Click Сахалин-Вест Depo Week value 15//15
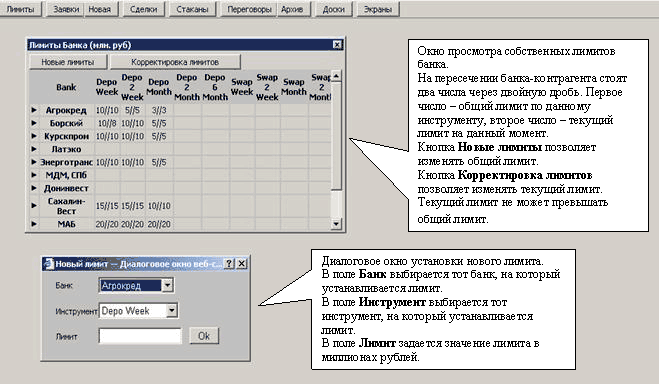The height and width of the screenshot is (384, 659). coord(107,206)
